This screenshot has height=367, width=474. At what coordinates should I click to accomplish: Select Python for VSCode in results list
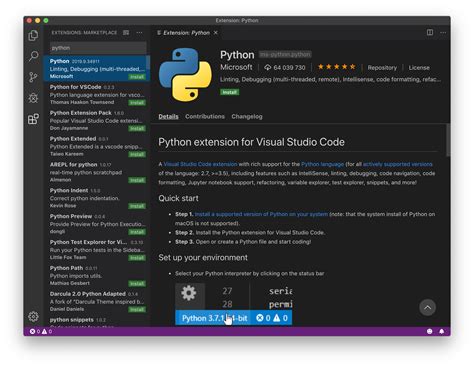point(96,94)
